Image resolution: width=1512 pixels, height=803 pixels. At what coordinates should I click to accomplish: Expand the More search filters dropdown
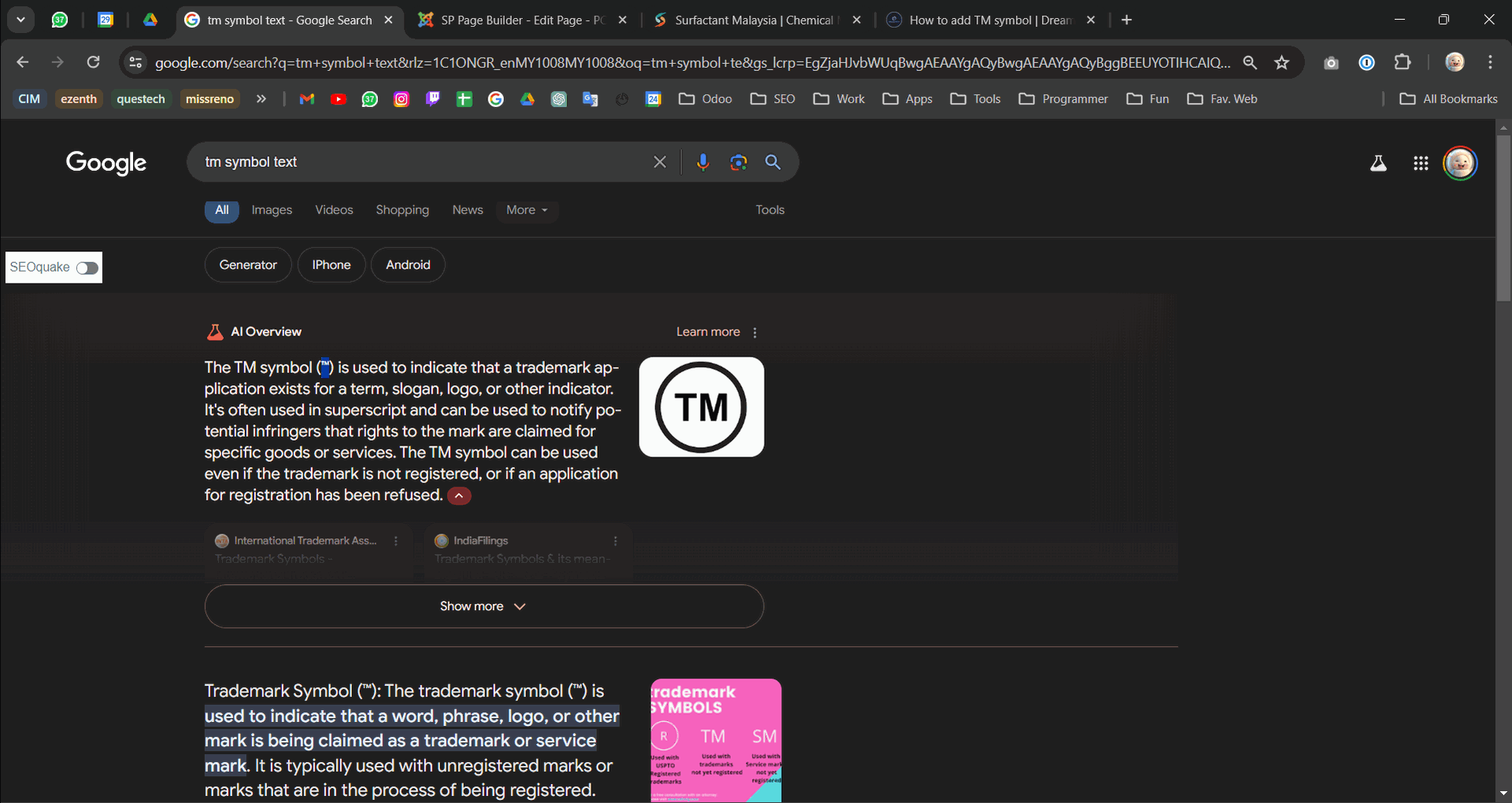point(527,210)
